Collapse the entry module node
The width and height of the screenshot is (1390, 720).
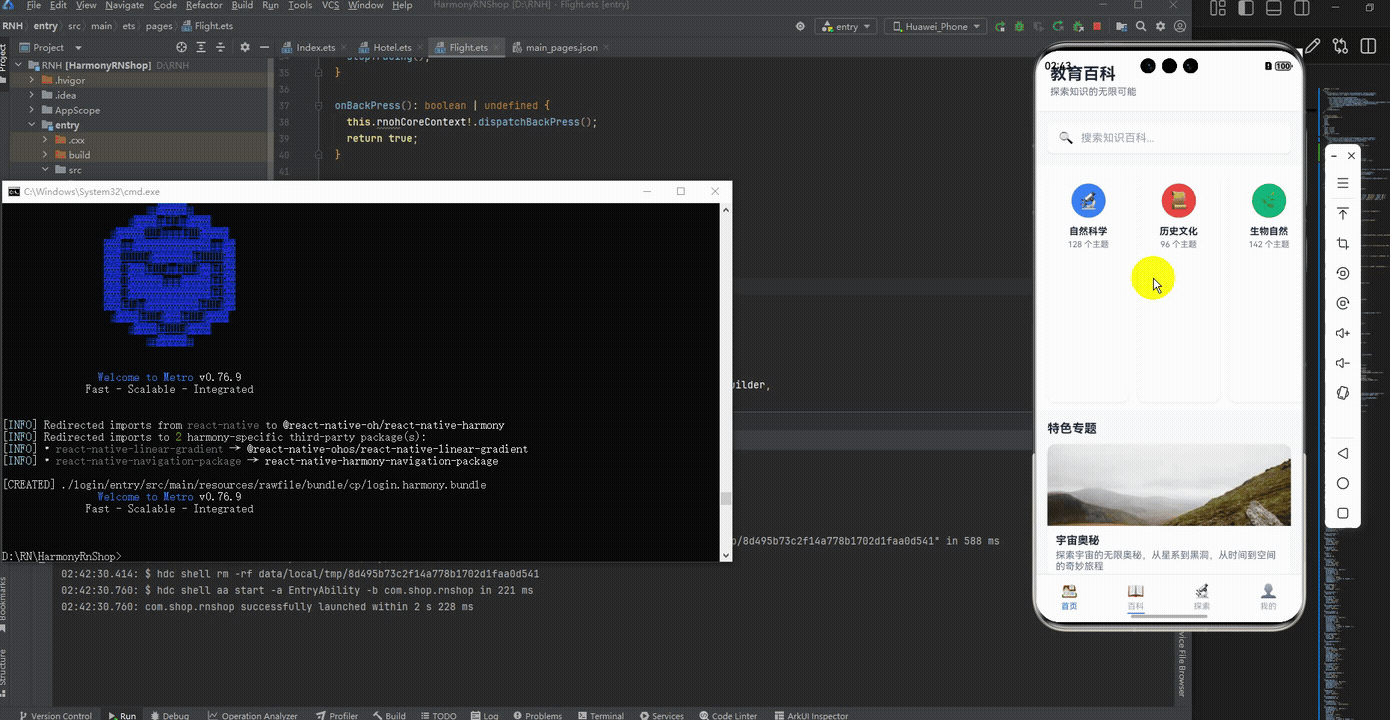point(32,125)
